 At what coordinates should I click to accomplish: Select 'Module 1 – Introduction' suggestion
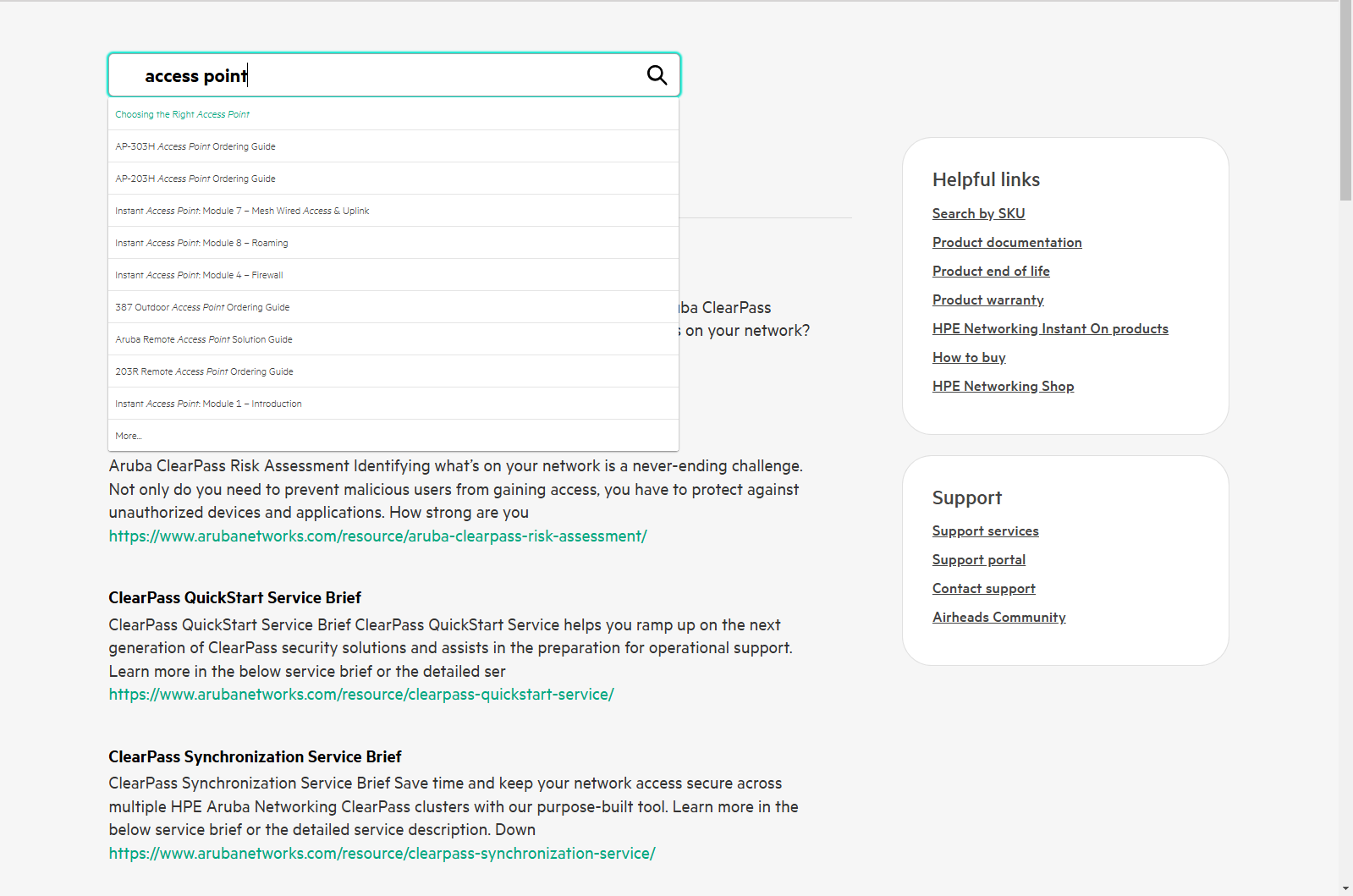[x=393, y=404]
